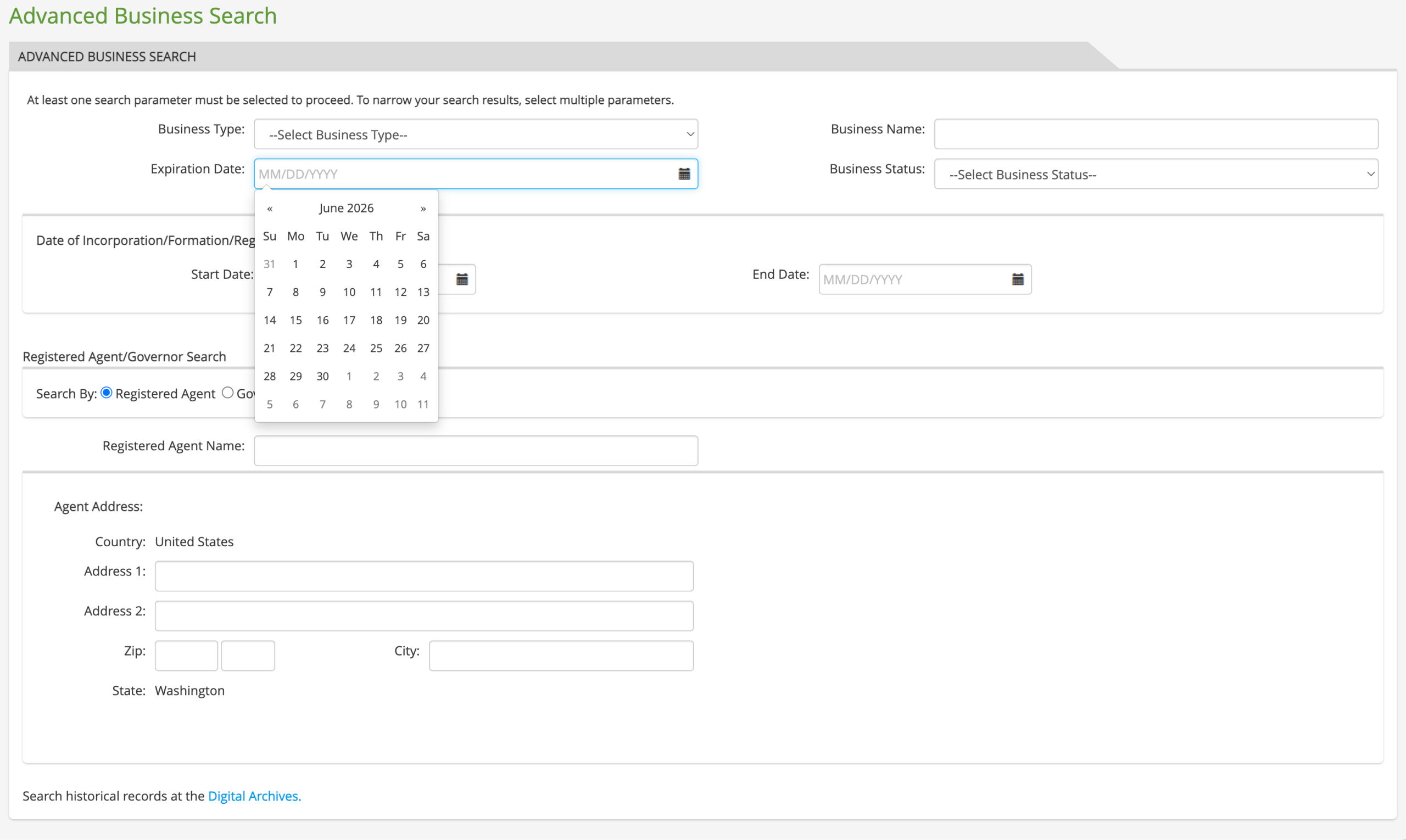This screenshot has height=840, width=1406.
Task: Choose June 9 in the calendar
Action: coord(323,292)
